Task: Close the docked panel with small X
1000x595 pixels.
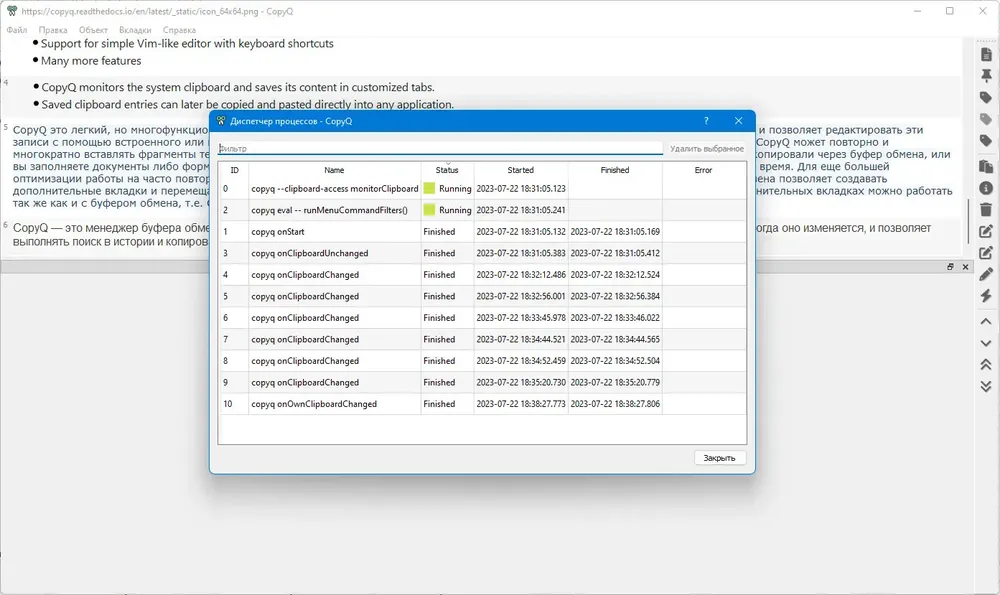Action: click(966, 267)
